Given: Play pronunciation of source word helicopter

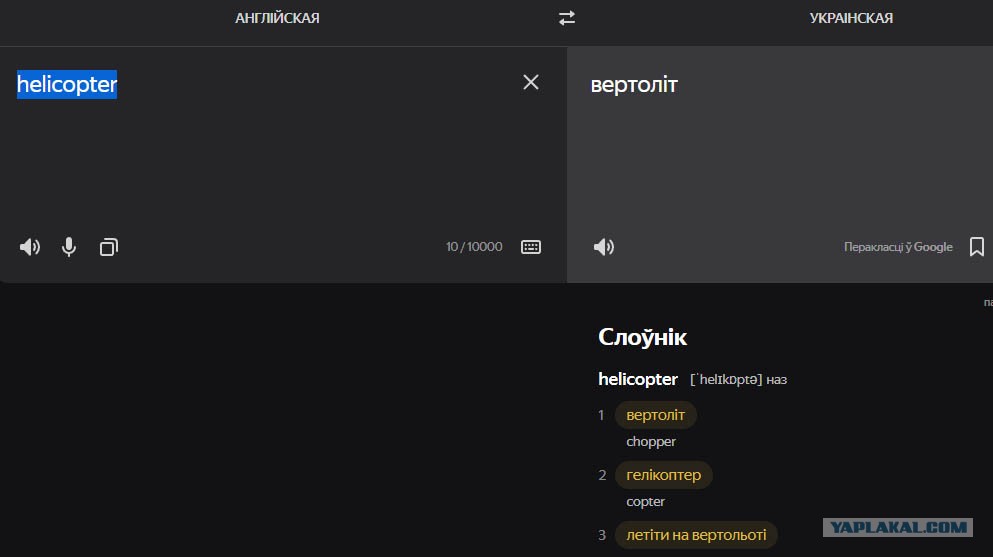Looking at the screenshot, I should coord(30,247).
